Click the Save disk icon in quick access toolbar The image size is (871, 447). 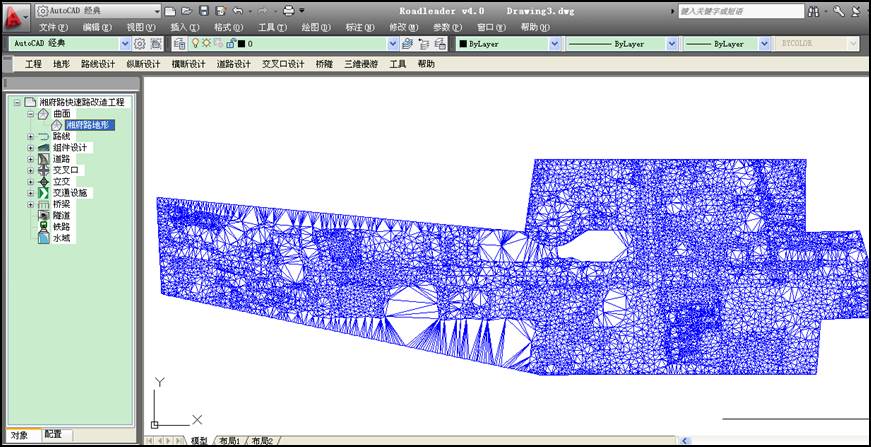204,11
